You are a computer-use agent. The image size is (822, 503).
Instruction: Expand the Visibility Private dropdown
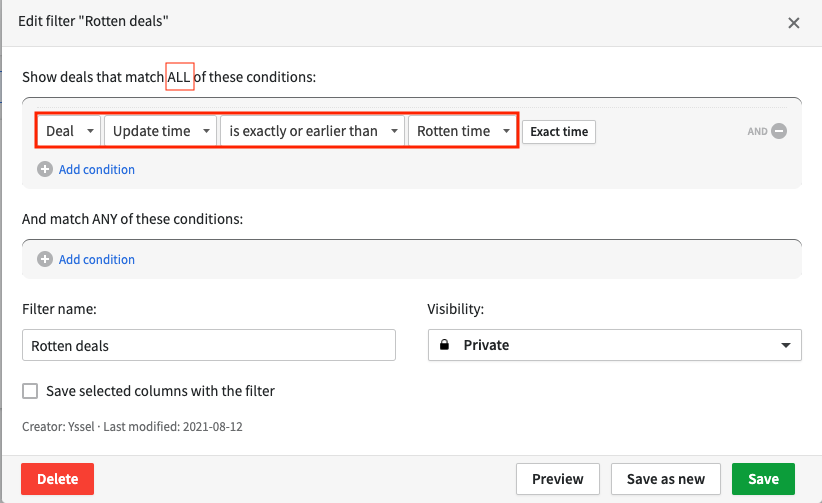[614, 345]
